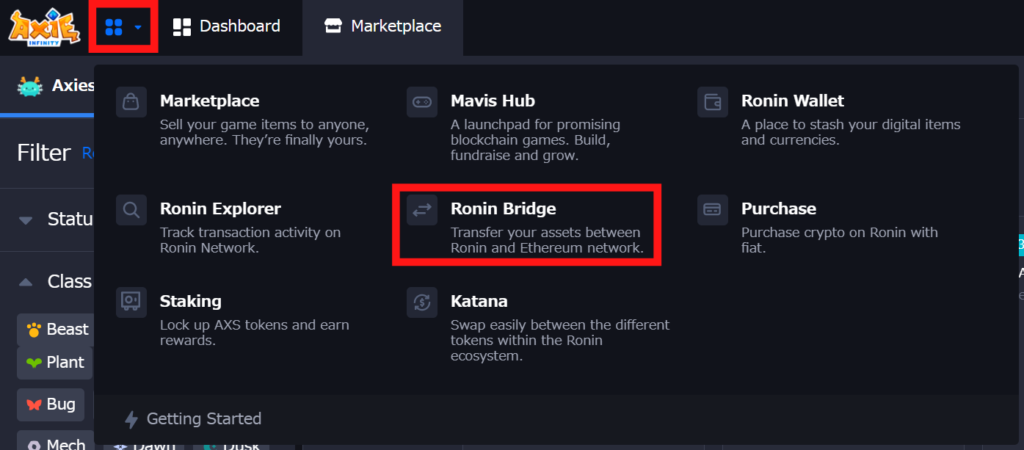Click the Staking safe icon
This screenshot has height=450, width=1024.
pyautogui.click(x=131, y=302)
